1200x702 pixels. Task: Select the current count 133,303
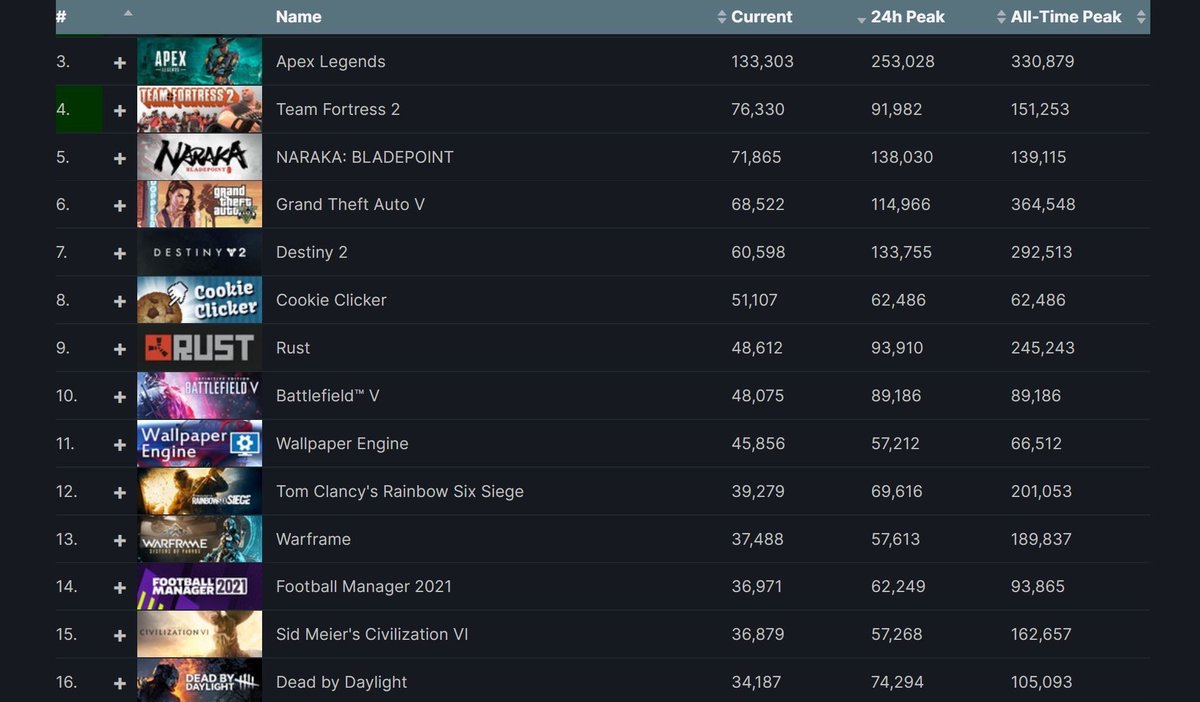coord(762,62)
